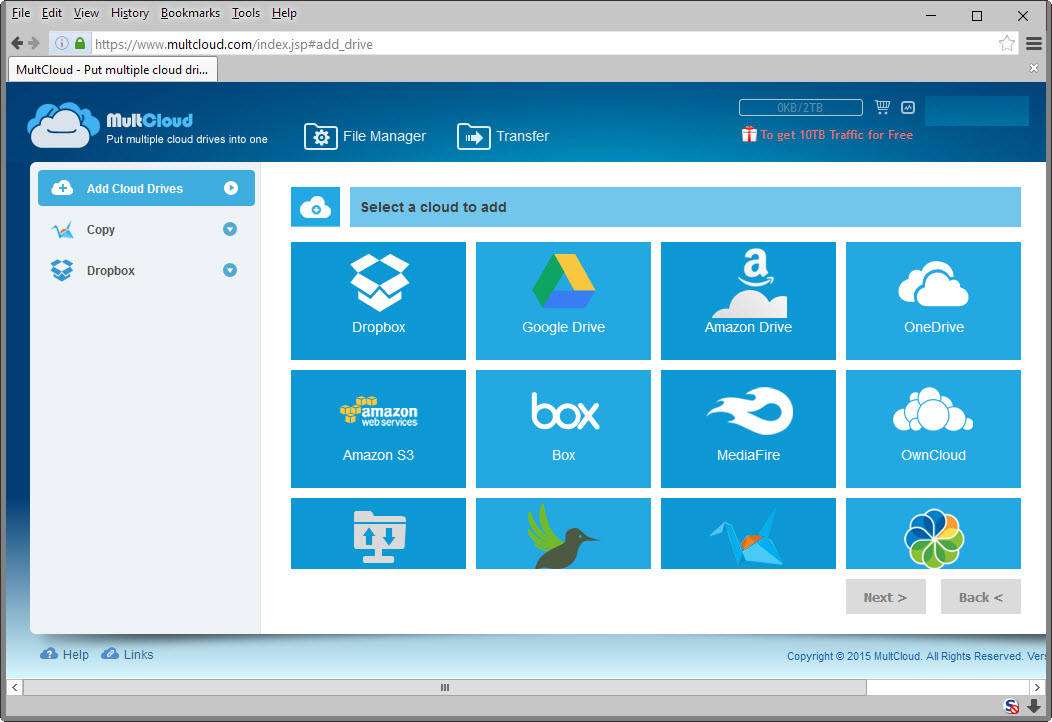Expand the Copy drive arrow
1052x722 pixels.
pos(229,229)
